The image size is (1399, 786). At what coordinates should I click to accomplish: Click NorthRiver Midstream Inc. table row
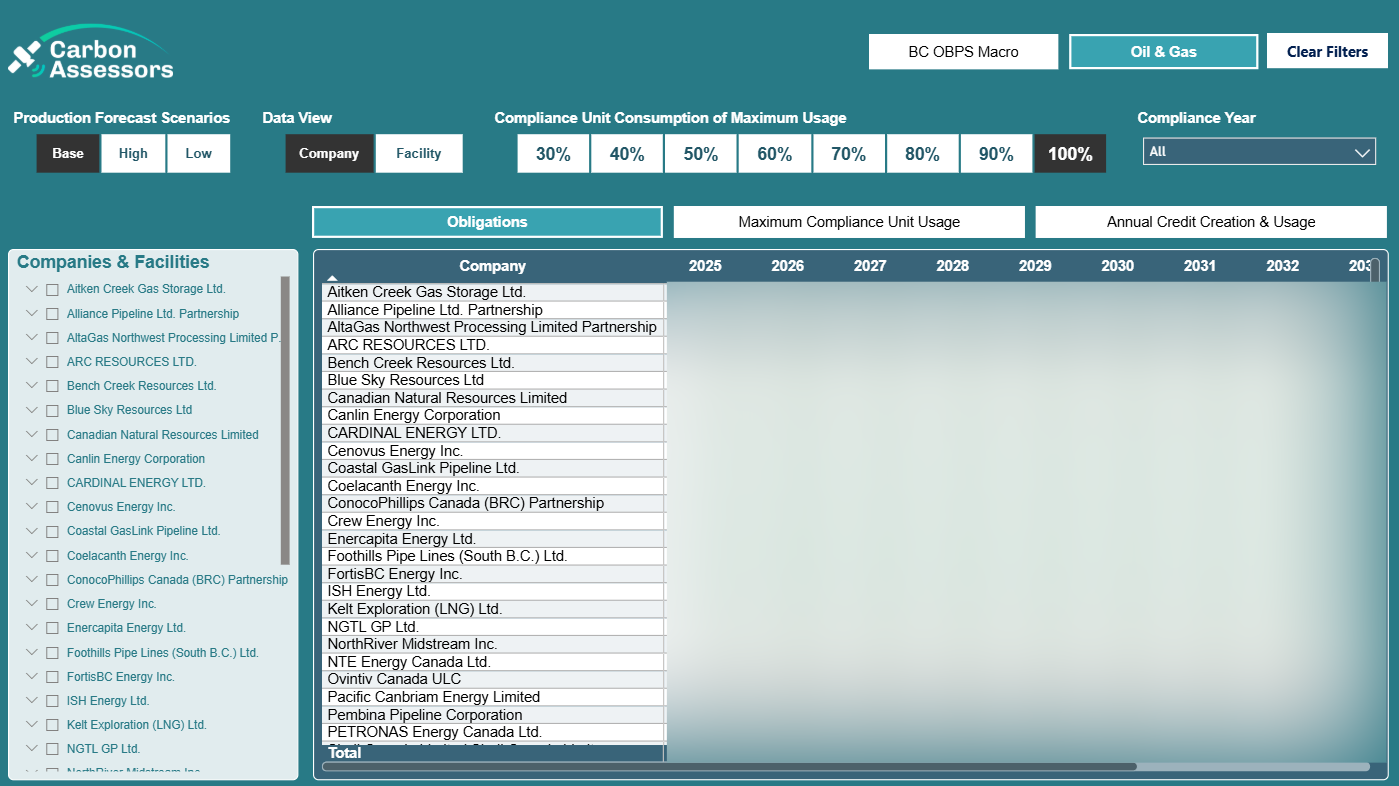pyautogui.click(x=494, y=644)
